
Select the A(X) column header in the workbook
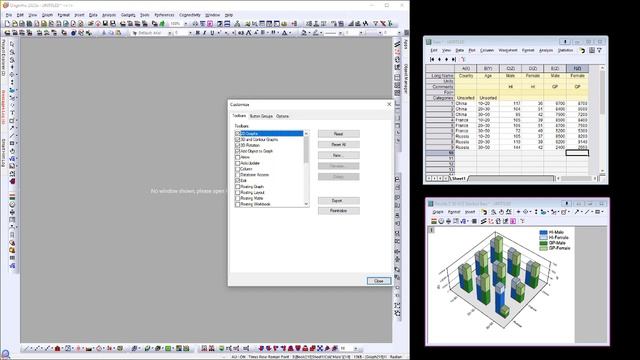click(x=466, y=69)
